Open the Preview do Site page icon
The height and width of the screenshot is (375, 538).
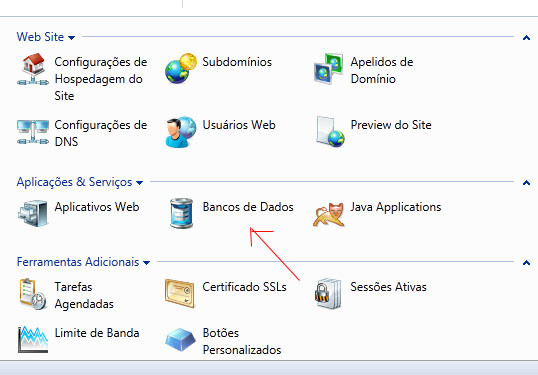[330, 132]
